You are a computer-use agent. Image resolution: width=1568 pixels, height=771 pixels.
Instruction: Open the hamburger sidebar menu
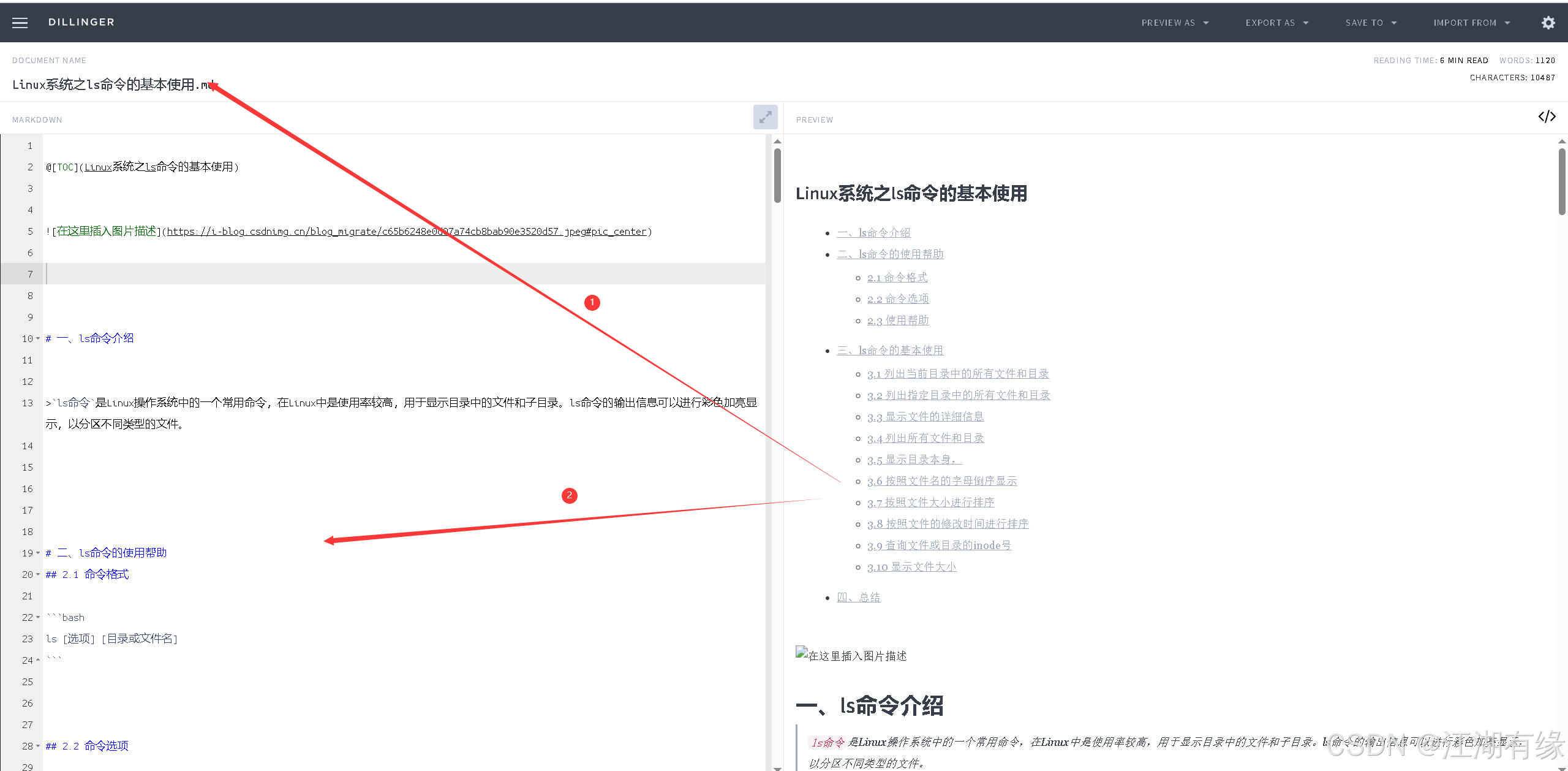click(20, 23)
